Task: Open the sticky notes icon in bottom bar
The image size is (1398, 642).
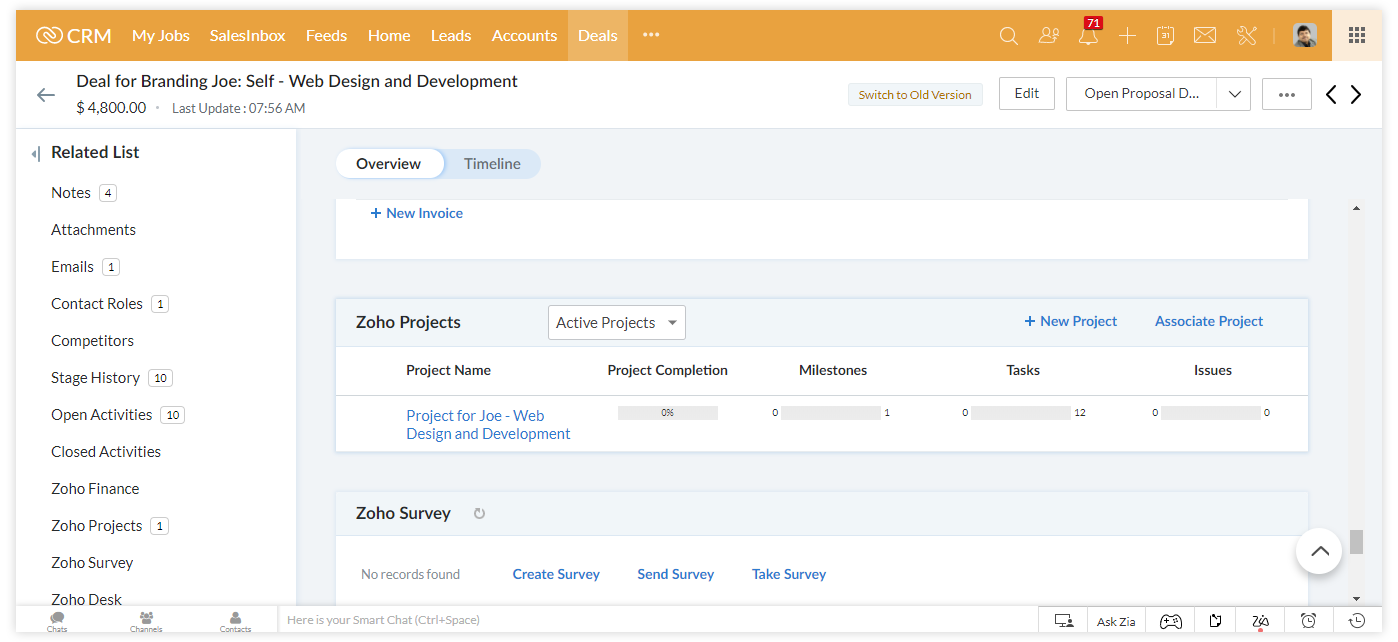Action: point(1215,621)
